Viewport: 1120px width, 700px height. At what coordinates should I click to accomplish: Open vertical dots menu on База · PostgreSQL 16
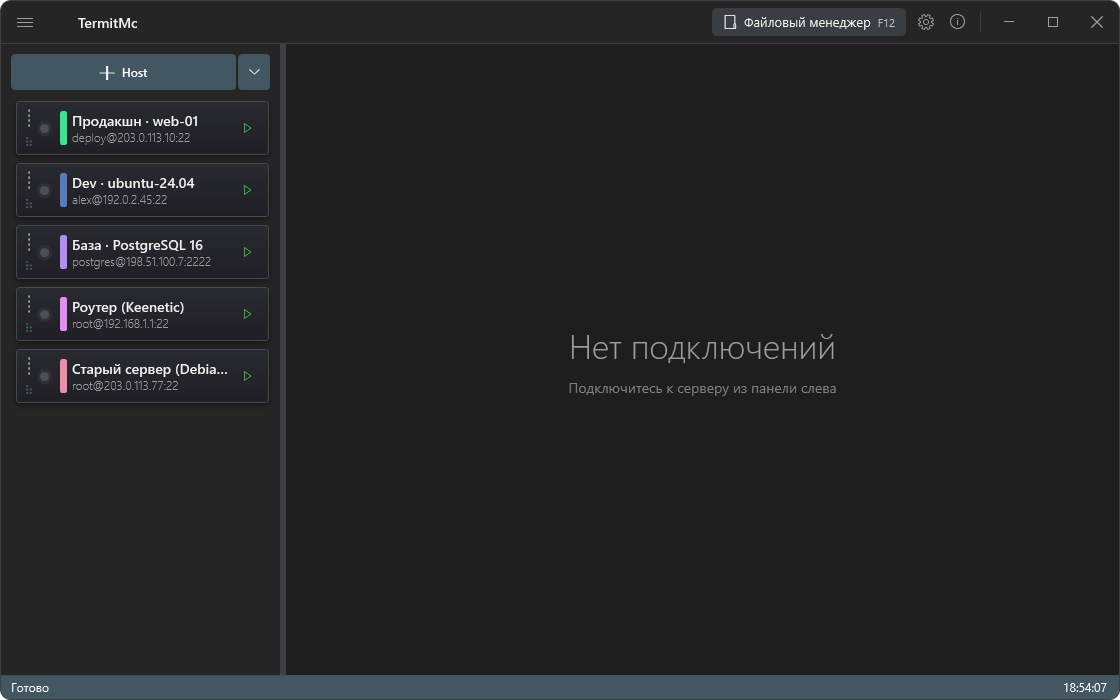click(29, 242)
